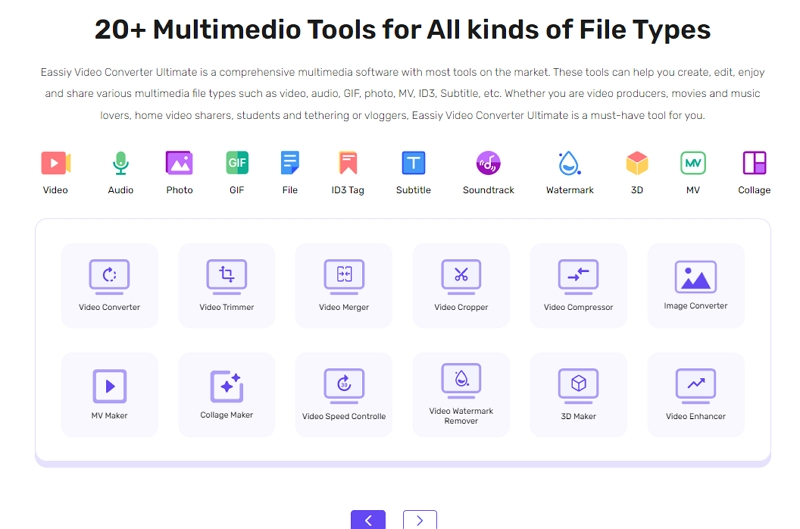Image resolution: width=800 pixels, height=529 pixels.
Task: Open the Video Converter tool
Action: click(109, 285)
